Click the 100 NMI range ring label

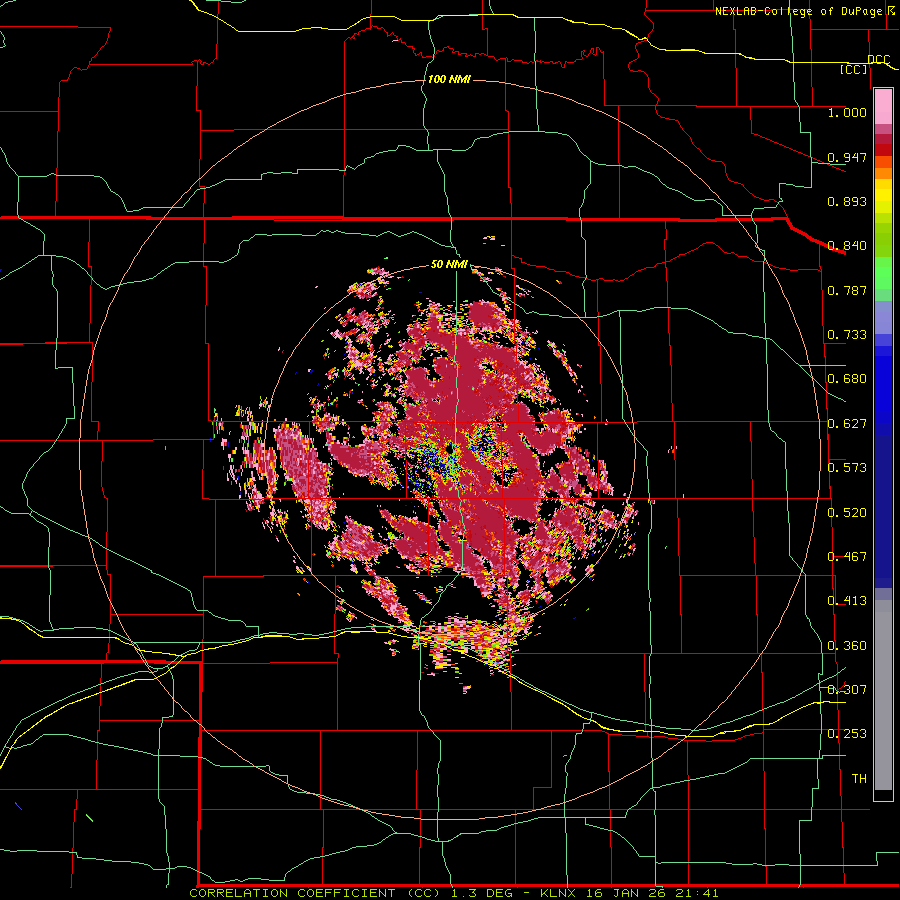(x=449, y=79)
